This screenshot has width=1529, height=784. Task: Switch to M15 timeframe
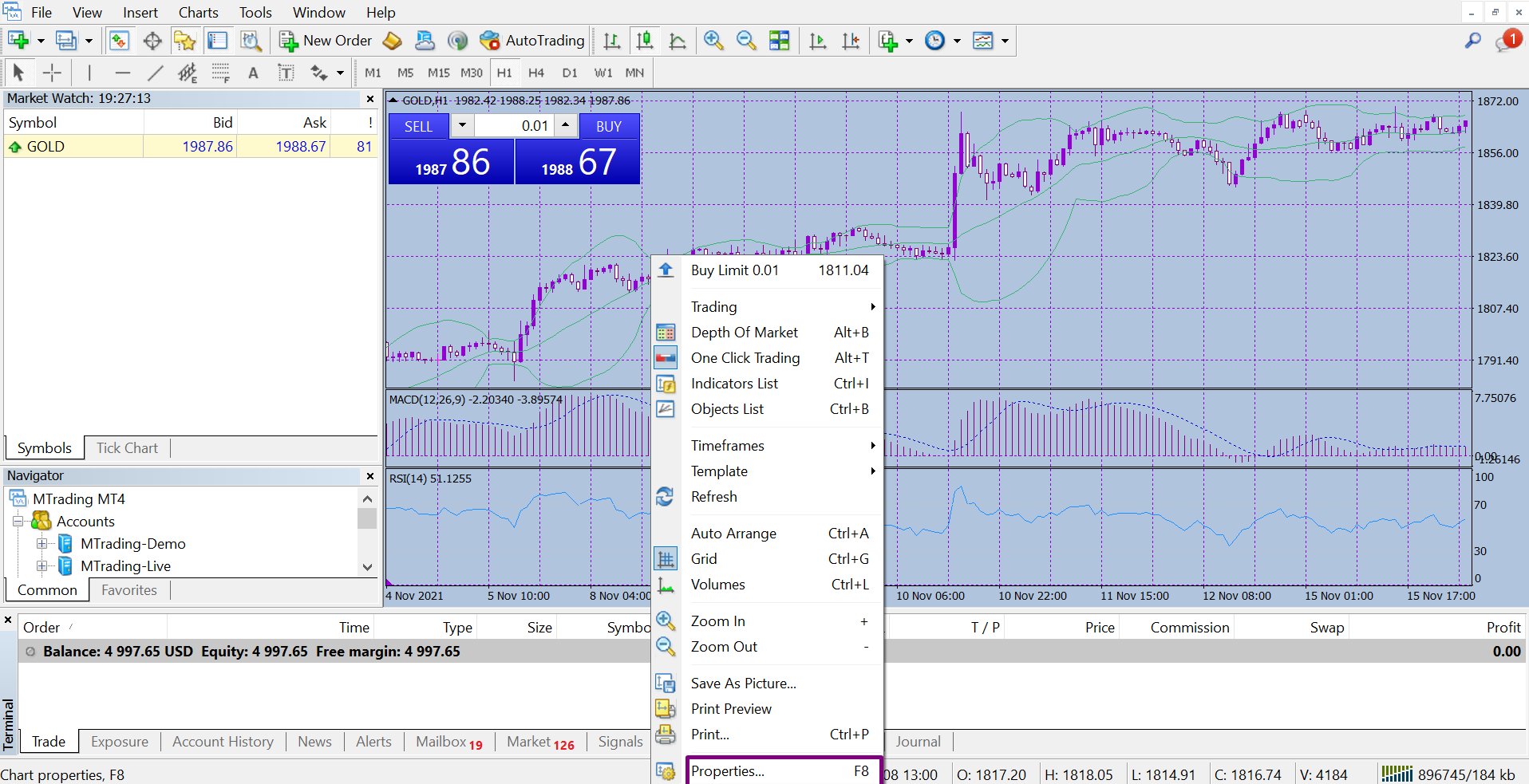pos(438,73)
